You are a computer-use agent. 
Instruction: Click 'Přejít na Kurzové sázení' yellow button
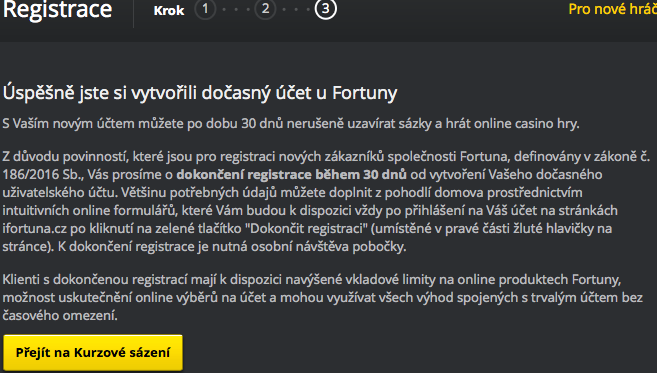pos(93,352)
